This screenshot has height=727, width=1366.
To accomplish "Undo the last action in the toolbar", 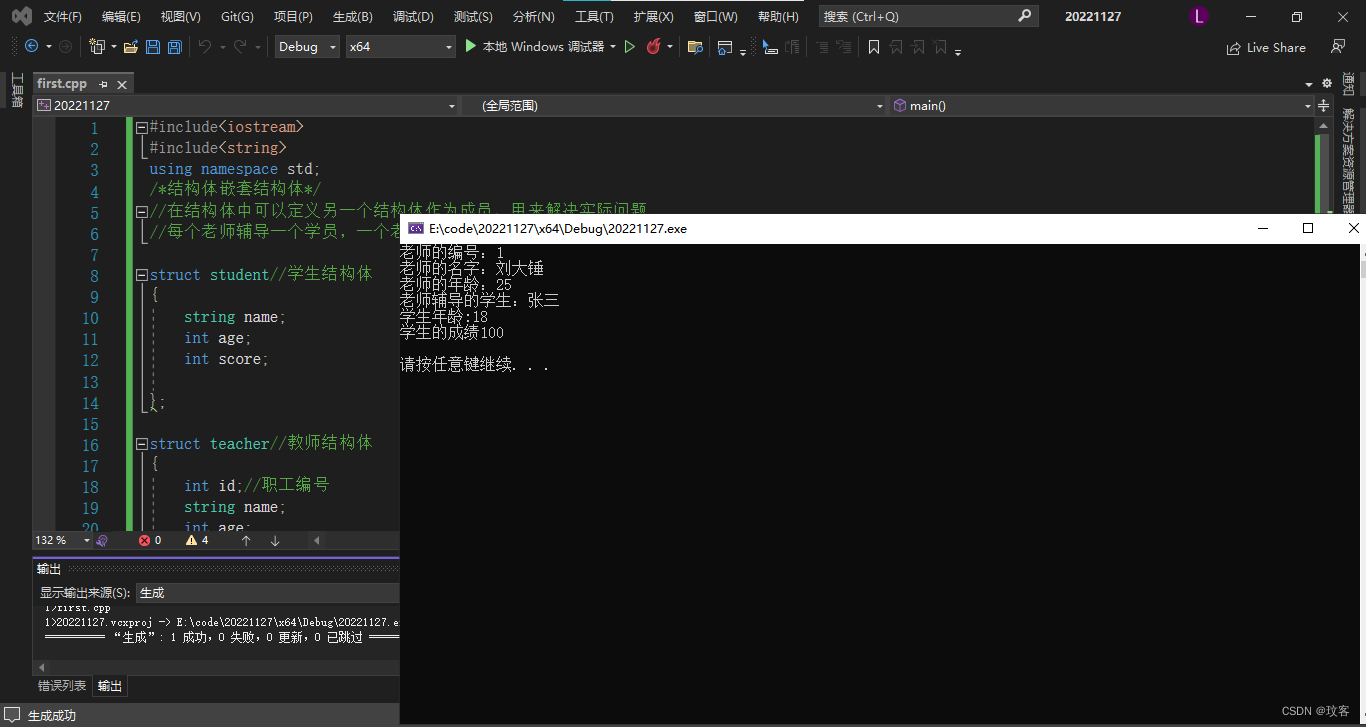I will click(205, 46).
